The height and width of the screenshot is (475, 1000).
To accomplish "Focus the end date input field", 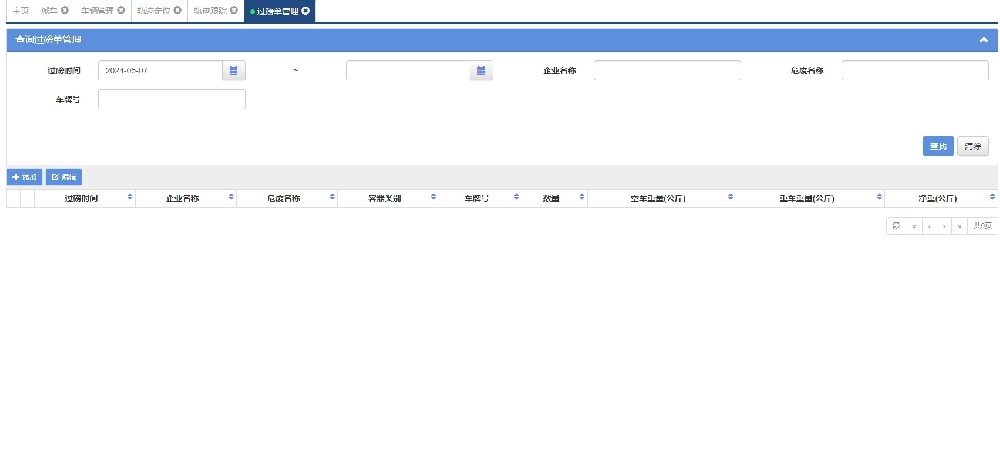I will click(x=408, y=71).
